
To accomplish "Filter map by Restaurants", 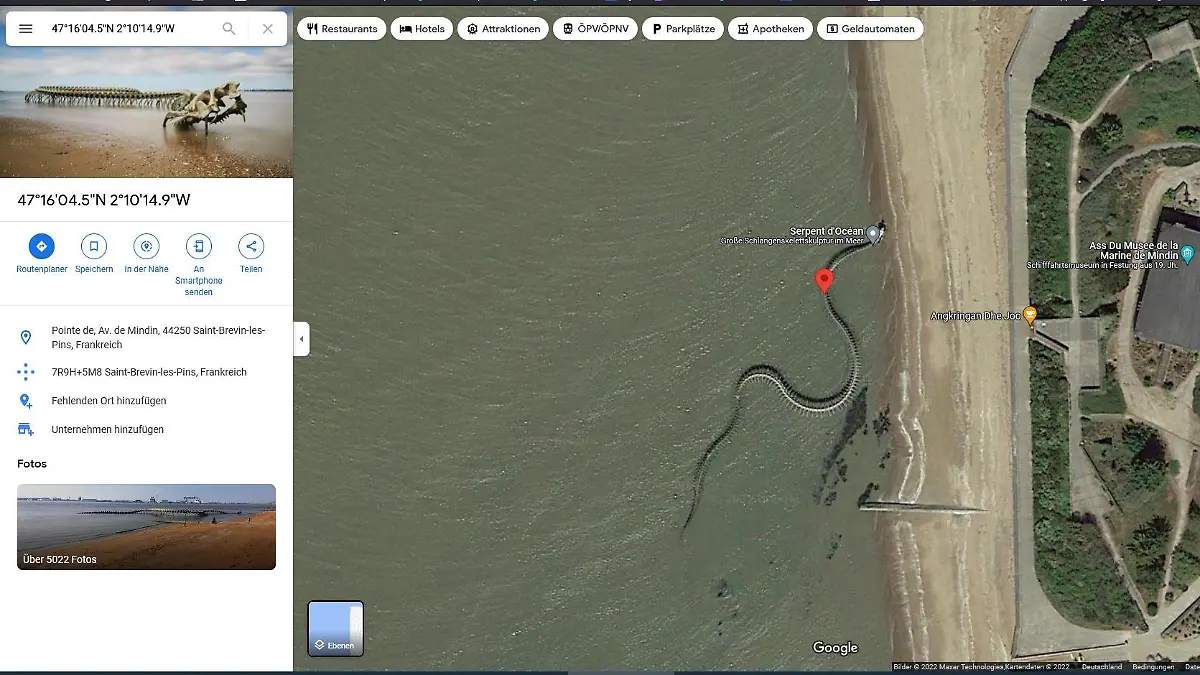I will 342,29.
